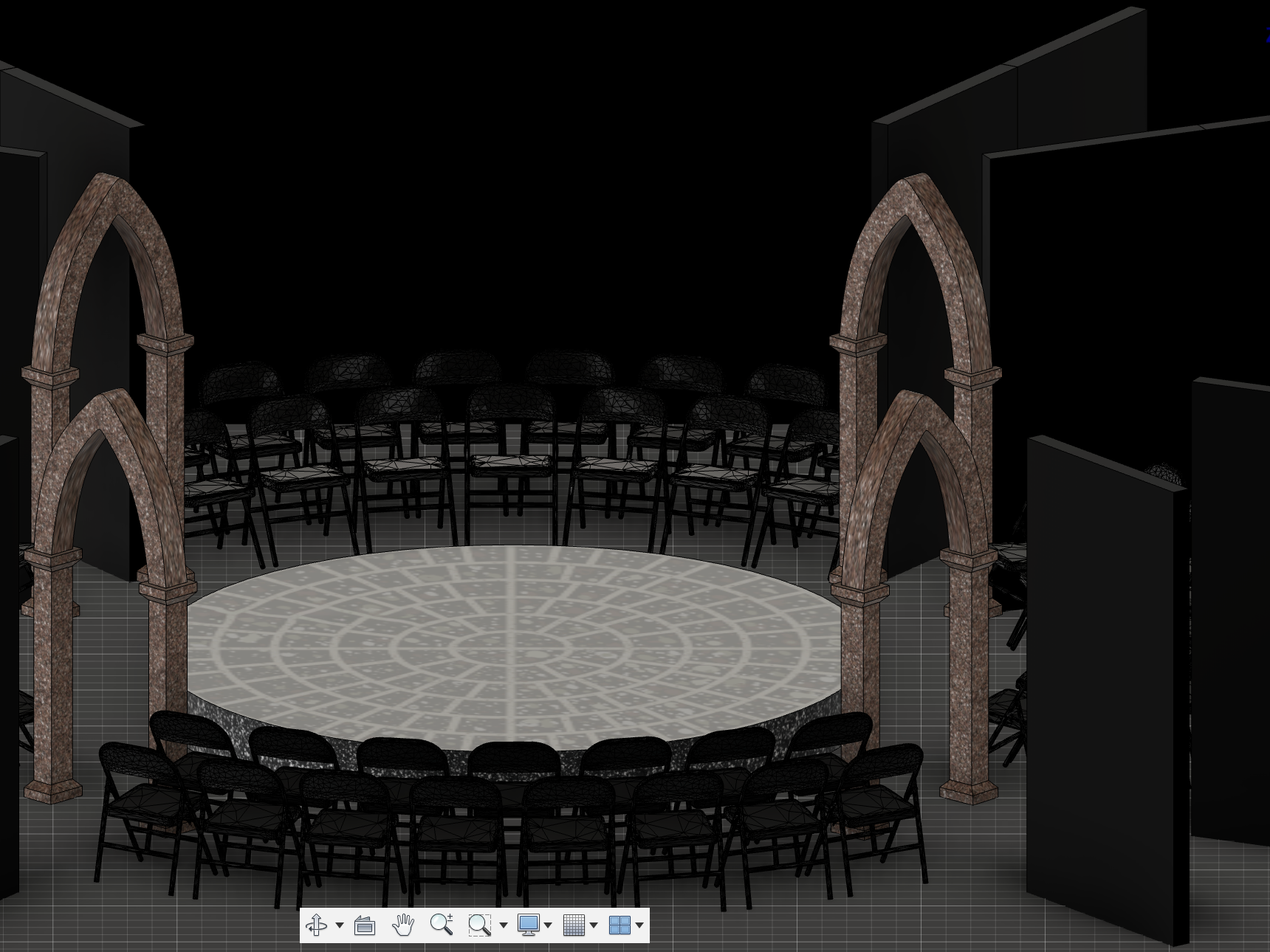Click the Viewports layout icon
This screenshot has width=1270, height=952.
(619, 925)
